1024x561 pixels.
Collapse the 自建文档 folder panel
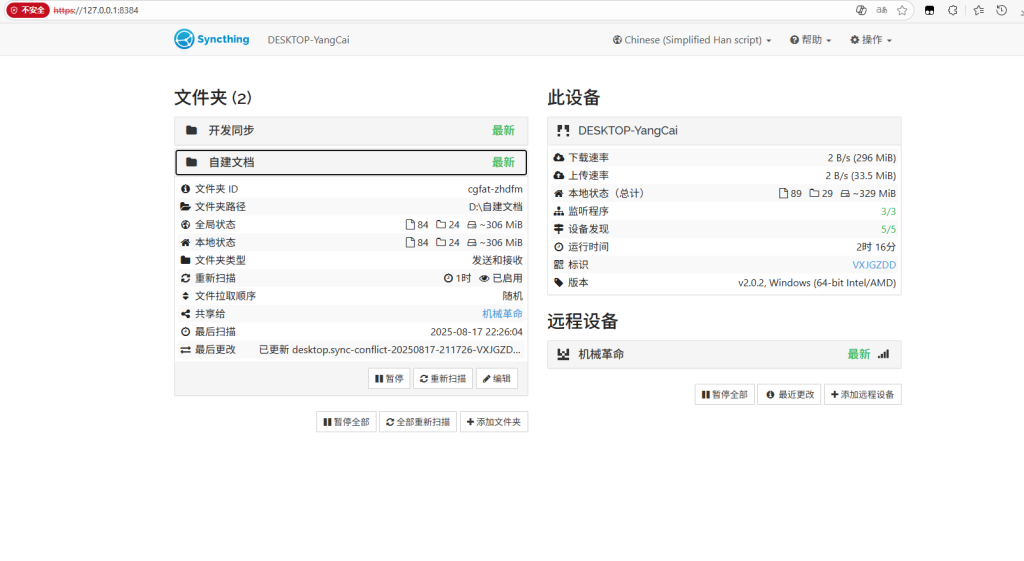pos(351,162)
